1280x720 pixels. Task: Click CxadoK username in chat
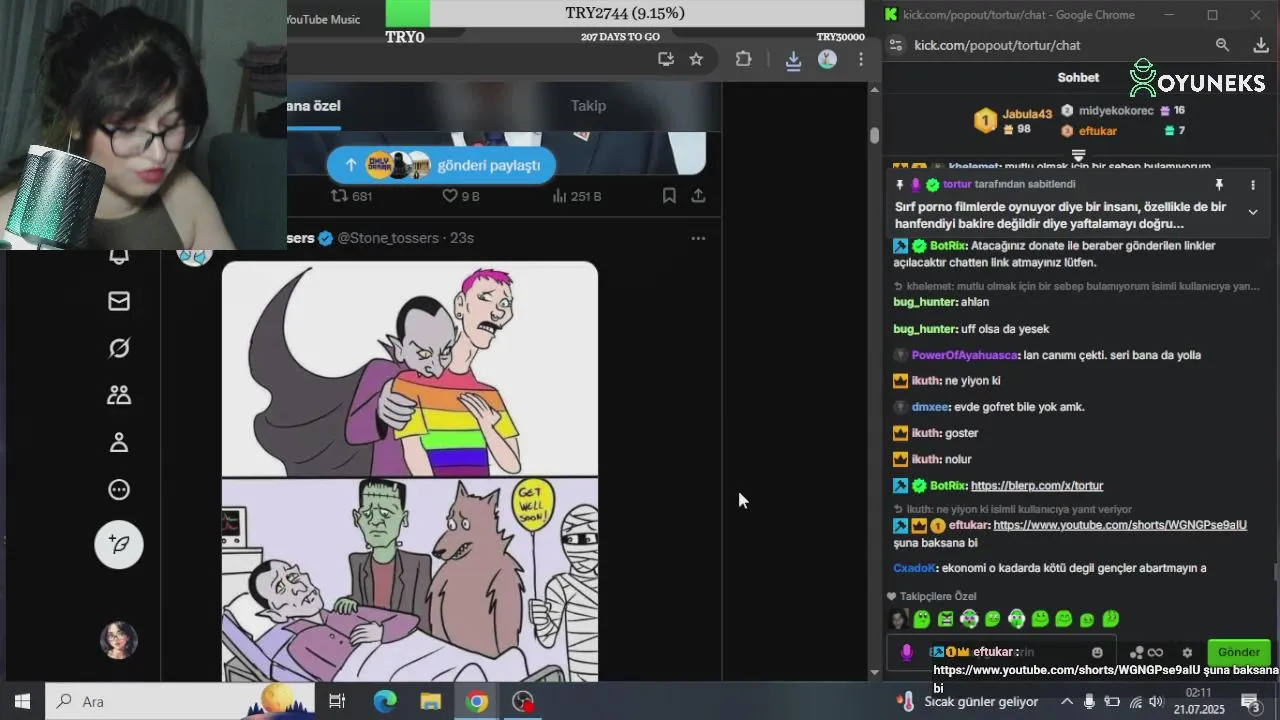click(915, 568)
